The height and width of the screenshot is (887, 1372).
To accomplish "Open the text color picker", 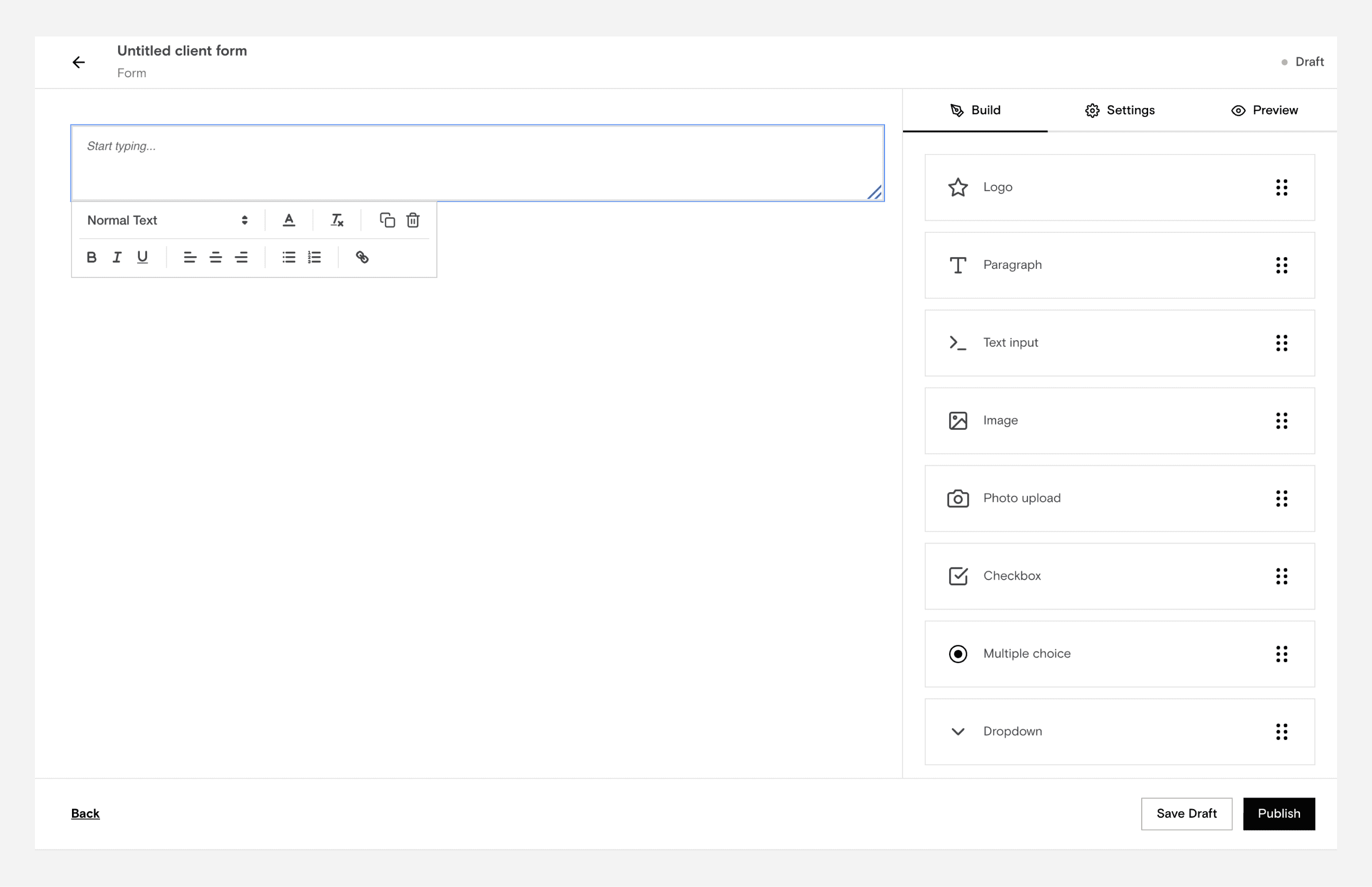I will pos(289,220).
